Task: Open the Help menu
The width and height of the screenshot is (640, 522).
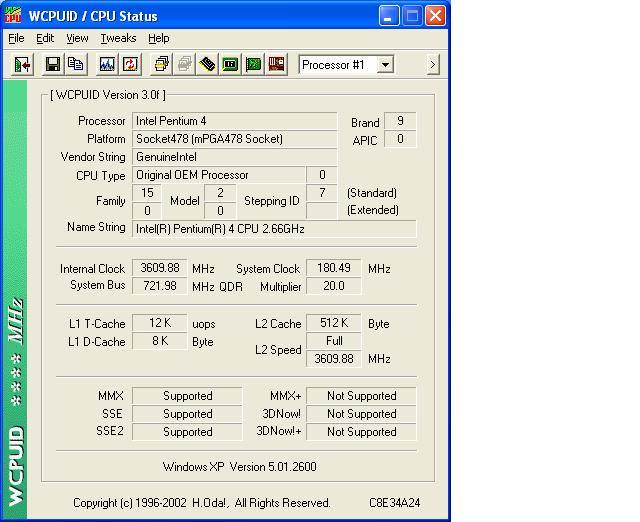Action: (x=158, y=38)
